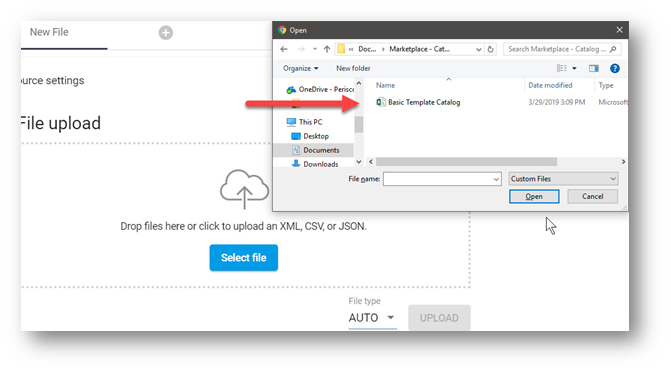Click the New folder toolbar button
The image size is (671, 373).
coord(353,68)
